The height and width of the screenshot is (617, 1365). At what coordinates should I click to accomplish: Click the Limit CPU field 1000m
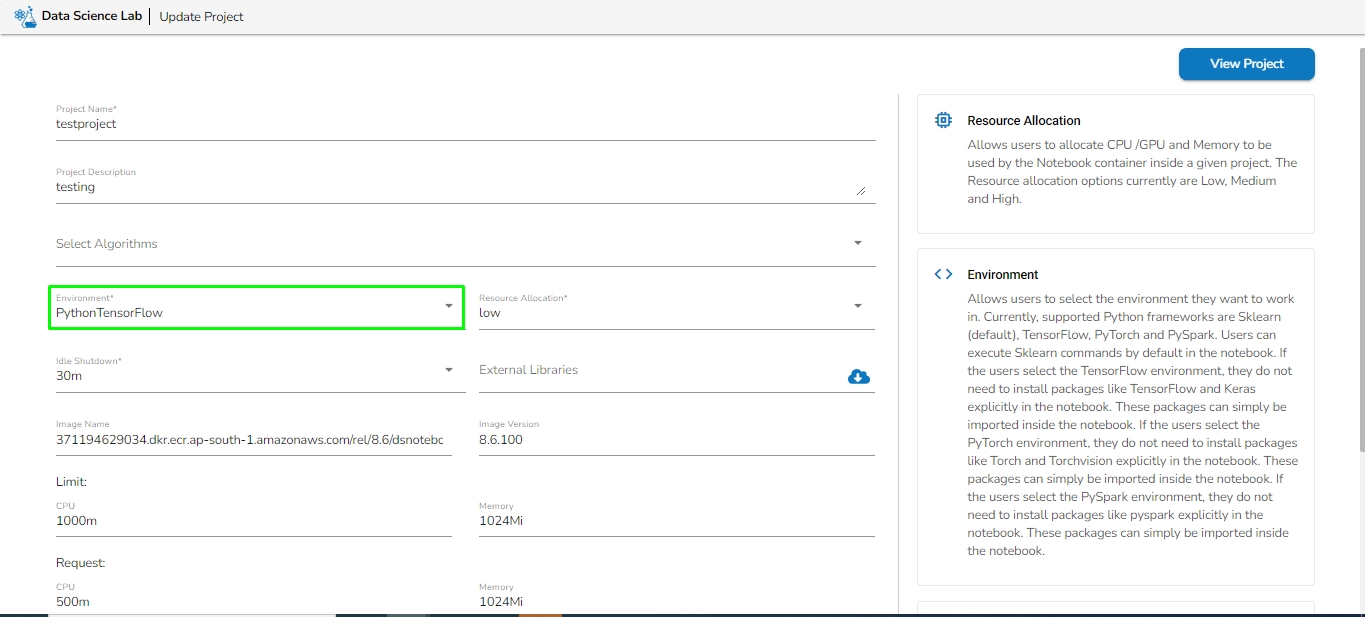click(253, 521)
